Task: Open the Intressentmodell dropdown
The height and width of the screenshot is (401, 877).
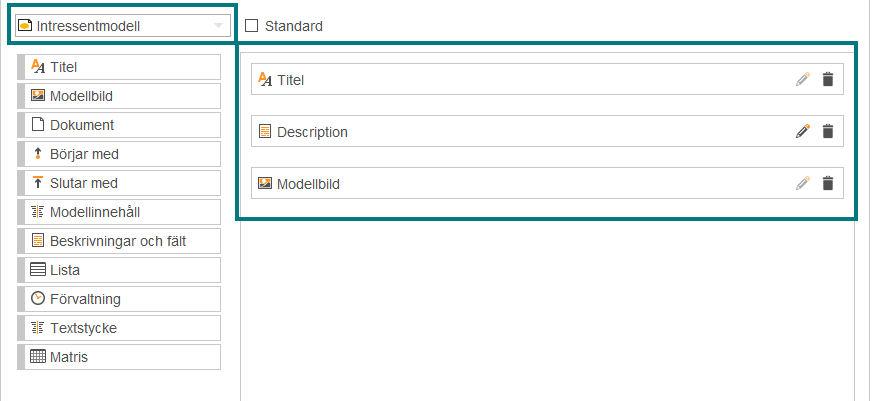Action: click(122, 26)
